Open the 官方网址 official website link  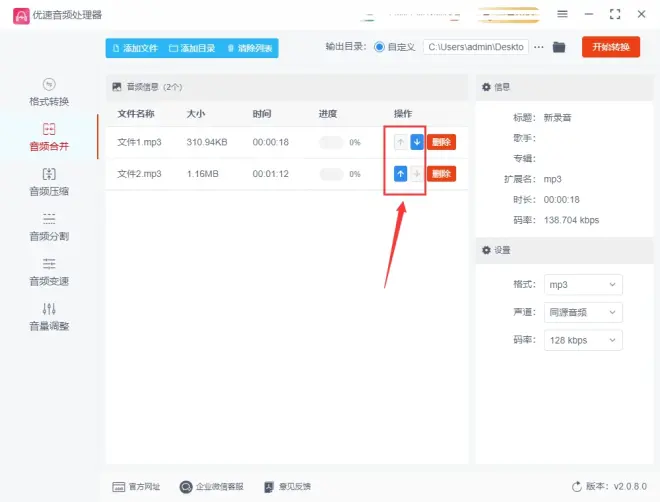(x=136, y=487)
